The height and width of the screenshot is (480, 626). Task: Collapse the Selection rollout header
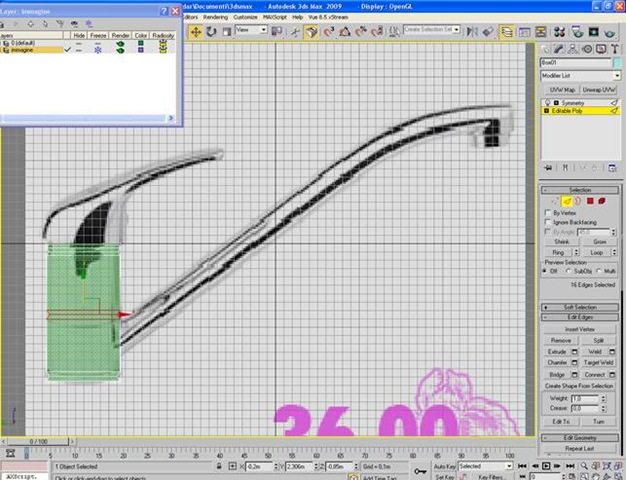pyautogui.click(x=581, y=189)
